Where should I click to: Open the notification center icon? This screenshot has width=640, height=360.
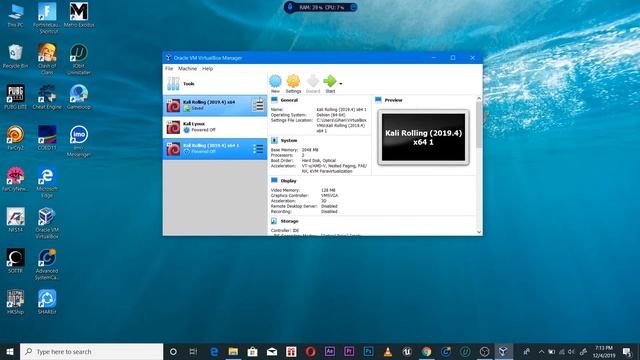pyautogui.click(x=627, y=351)
